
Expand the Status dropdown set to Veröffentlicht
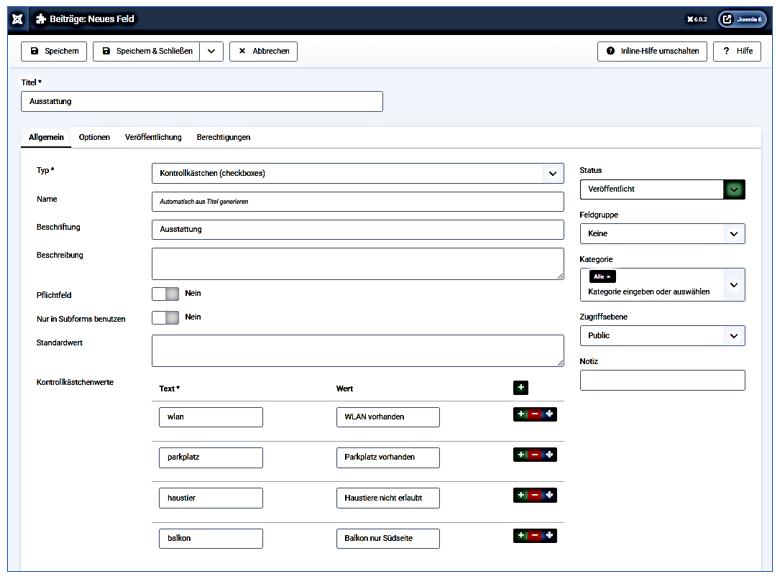pyautogui.click(x=661, y=189)
